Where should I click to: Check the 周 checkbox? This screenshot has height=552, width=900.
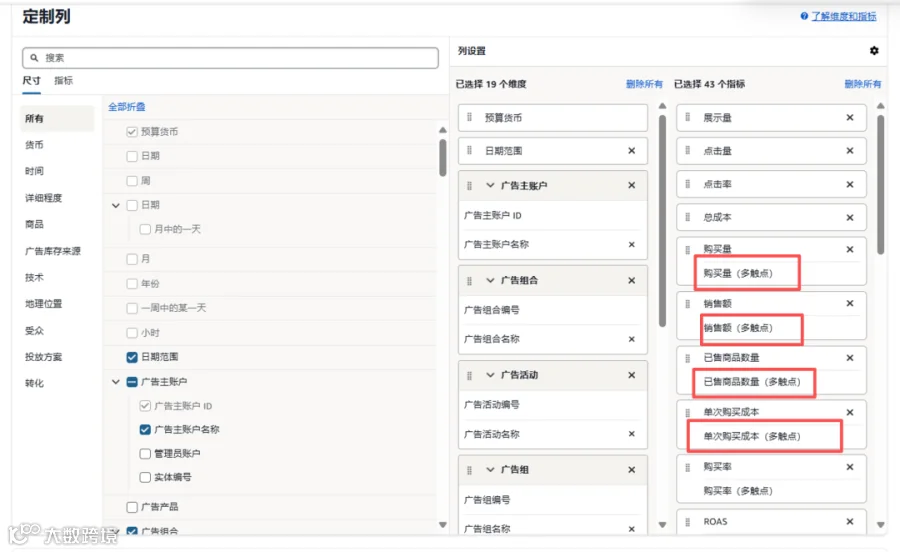132,181
